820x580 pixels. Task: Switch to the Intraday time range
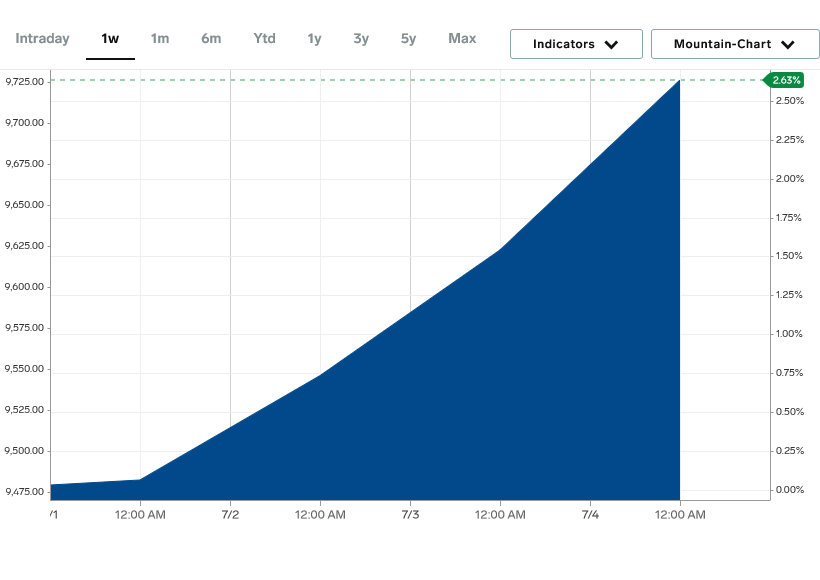pyautogui.click(x=42, y=39)
